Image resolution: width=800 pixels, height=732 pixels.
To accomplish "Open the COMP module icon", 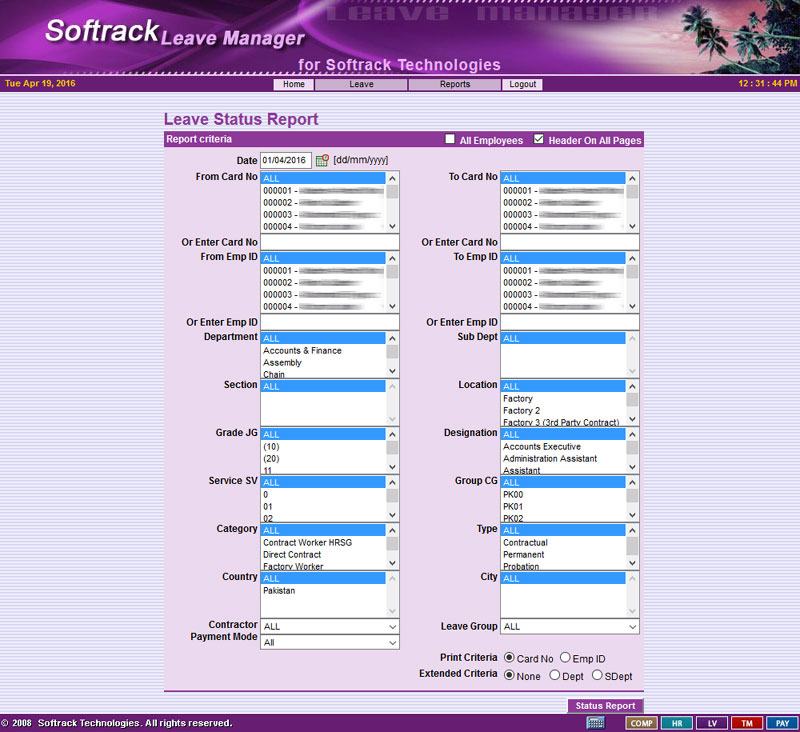I will pyautogui.click(x=641, y=723).
